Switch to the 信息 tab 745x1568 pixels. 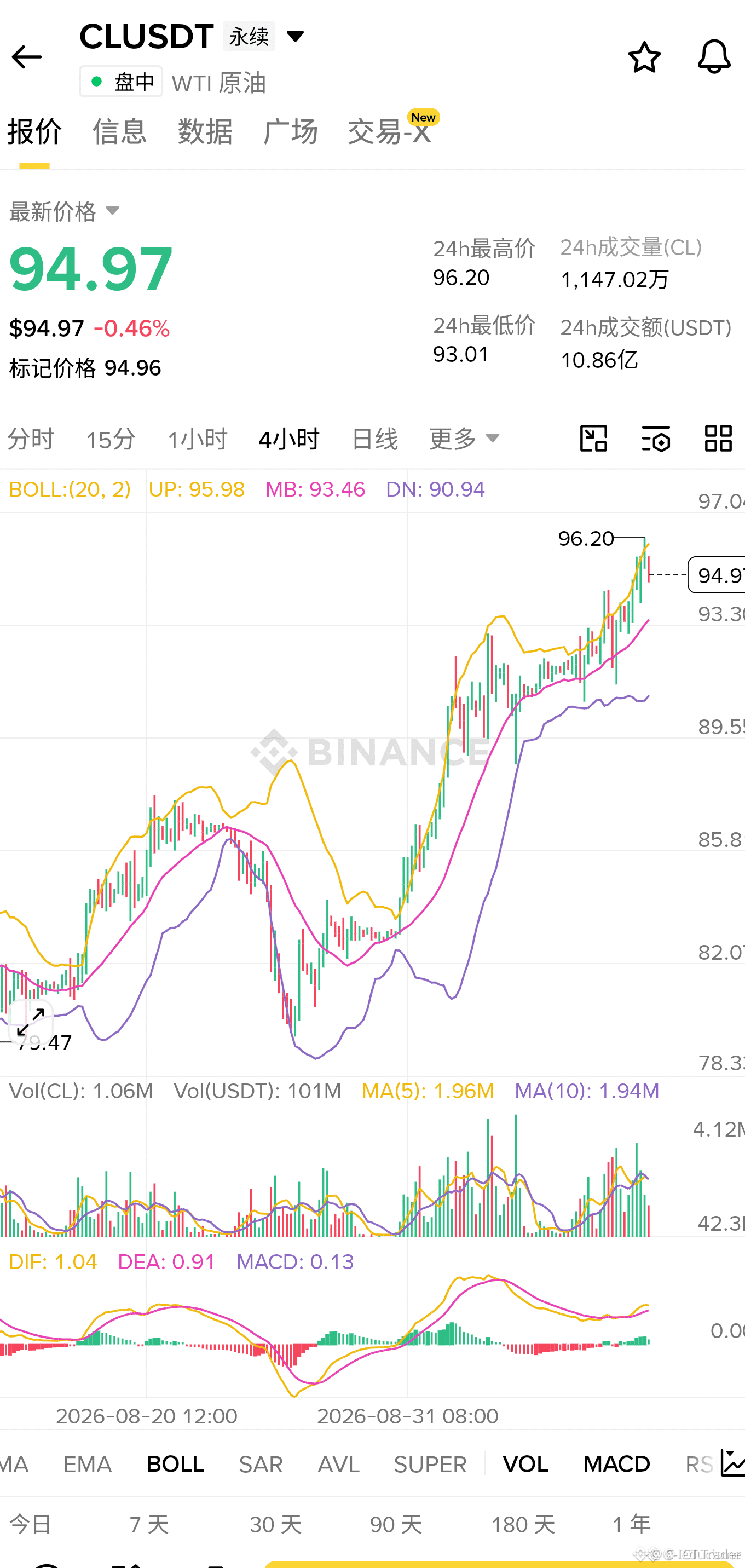pos(119,131)
